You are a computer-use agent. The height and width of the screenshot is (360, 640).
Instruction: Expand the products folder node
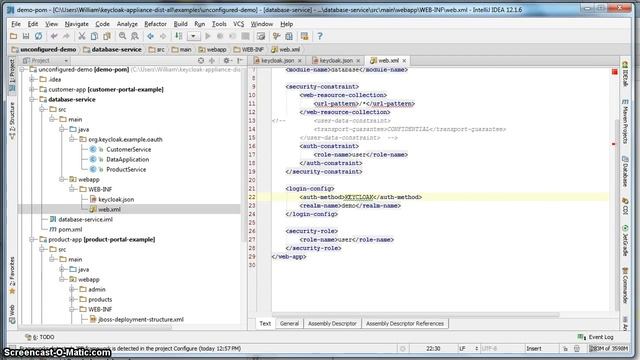coord(72,299)
